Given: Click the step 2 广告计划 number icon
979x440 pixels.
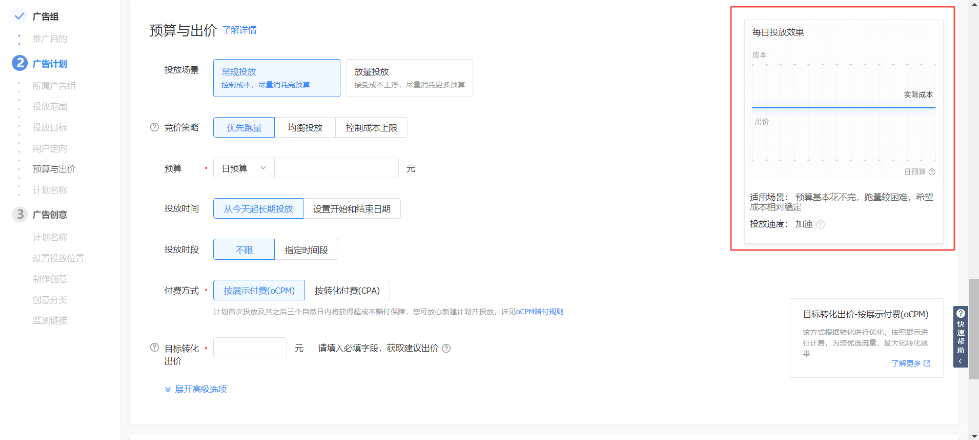Looking at the screenshot, I should (19, 63).
